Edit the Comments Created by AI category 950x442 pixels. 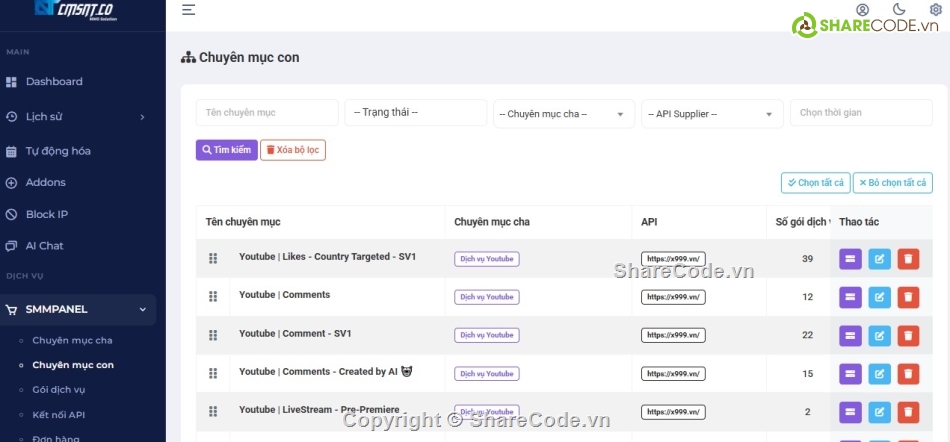point(879,374)
